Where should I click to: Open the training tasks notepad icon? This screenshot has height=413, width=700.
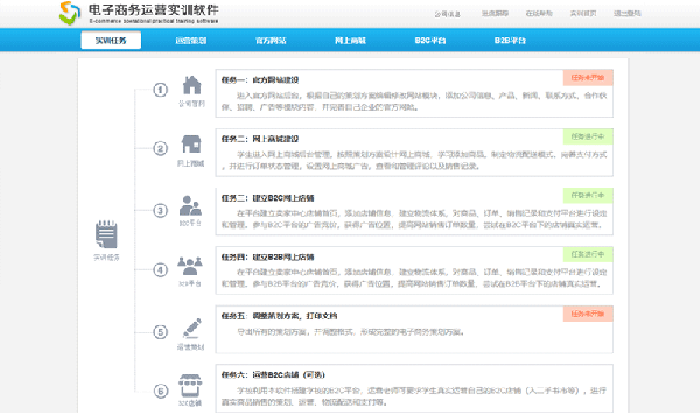coord(106,236)
